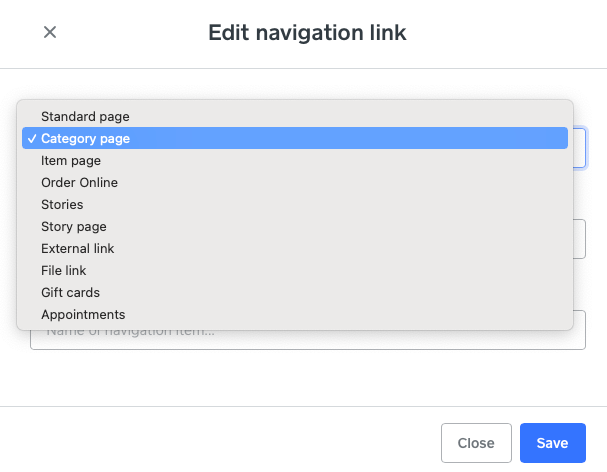Click blank footer area left of Close
The height and width of the screenshot is (472, 607).
tap(220, 443)
